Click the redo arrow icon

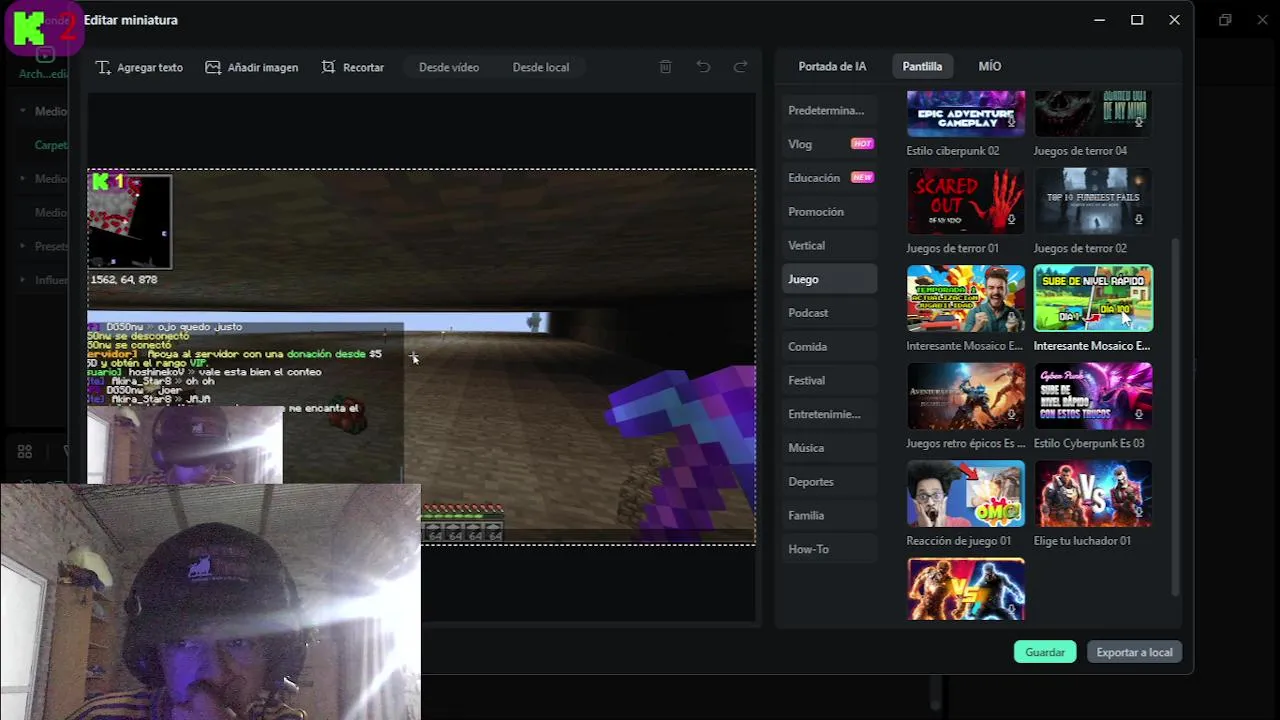(741, 67)
